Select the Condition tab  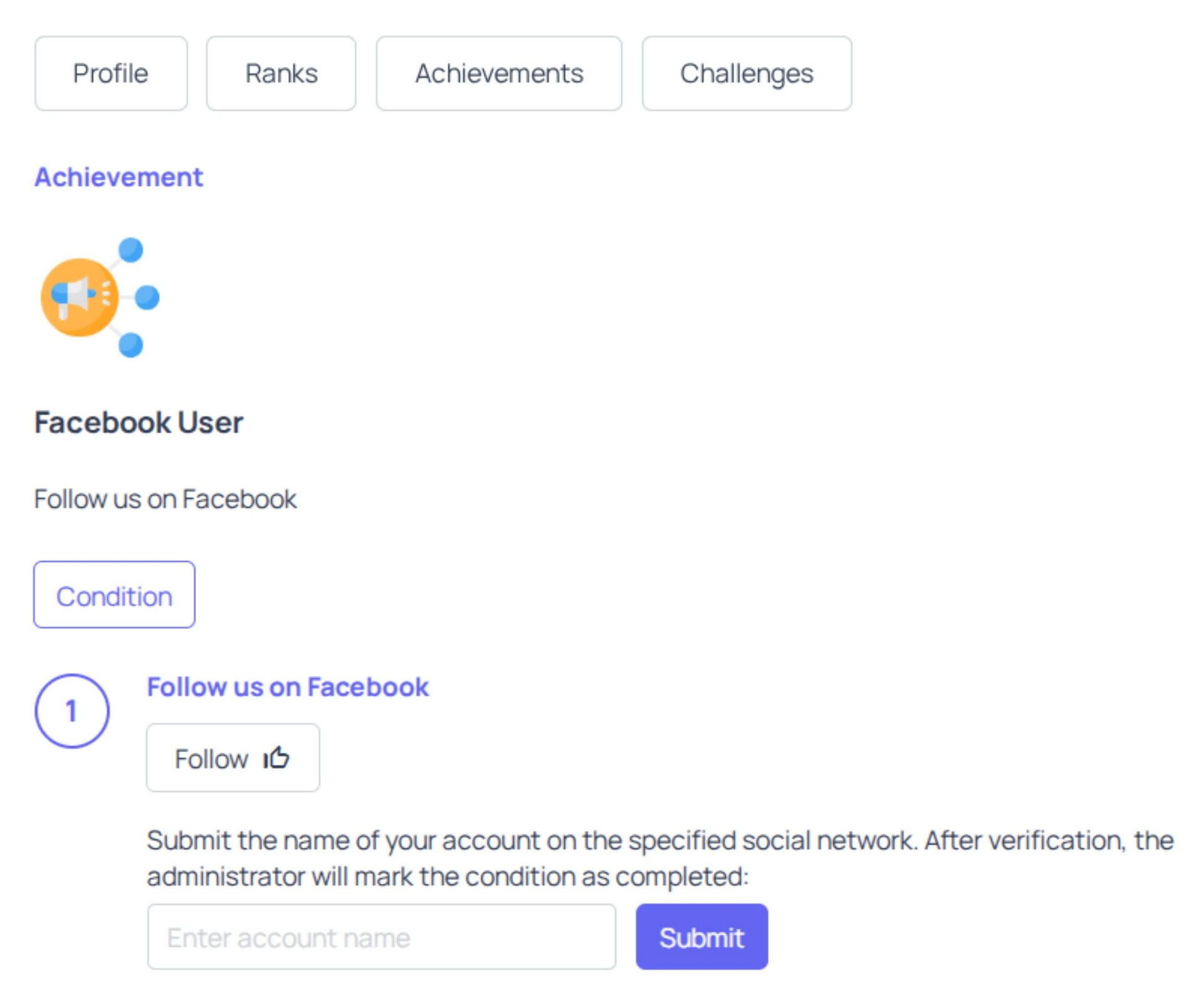tap(114, 595)
